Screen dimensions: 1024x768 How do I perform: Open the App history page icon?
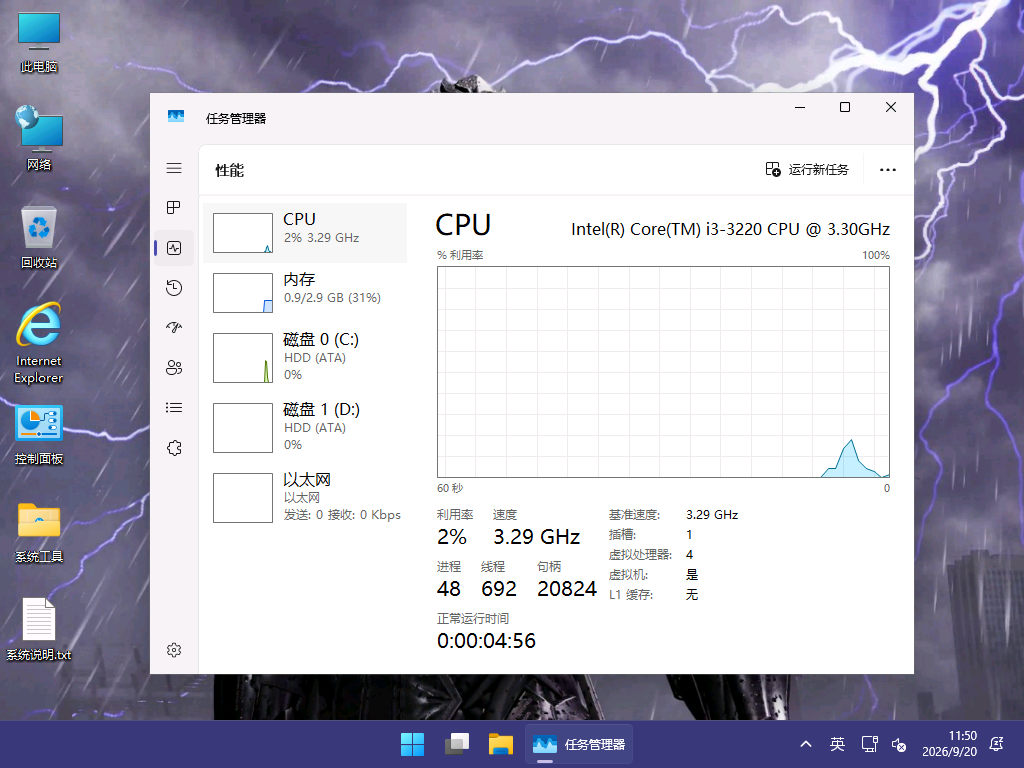tap(174, 288)
